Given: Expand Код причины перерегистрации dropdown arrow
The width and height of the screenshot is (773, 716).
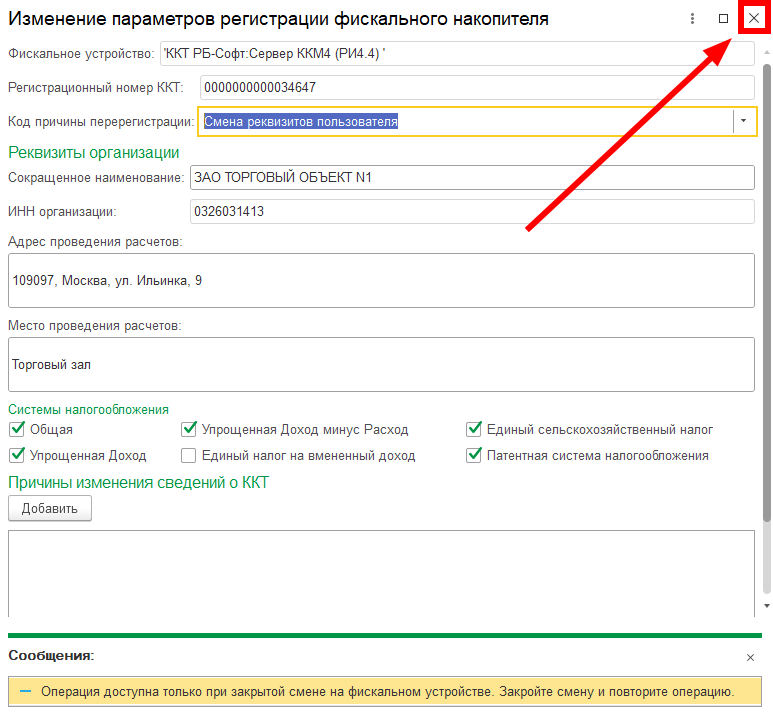Looking at the screenshot, I should (x=743, y=121).
